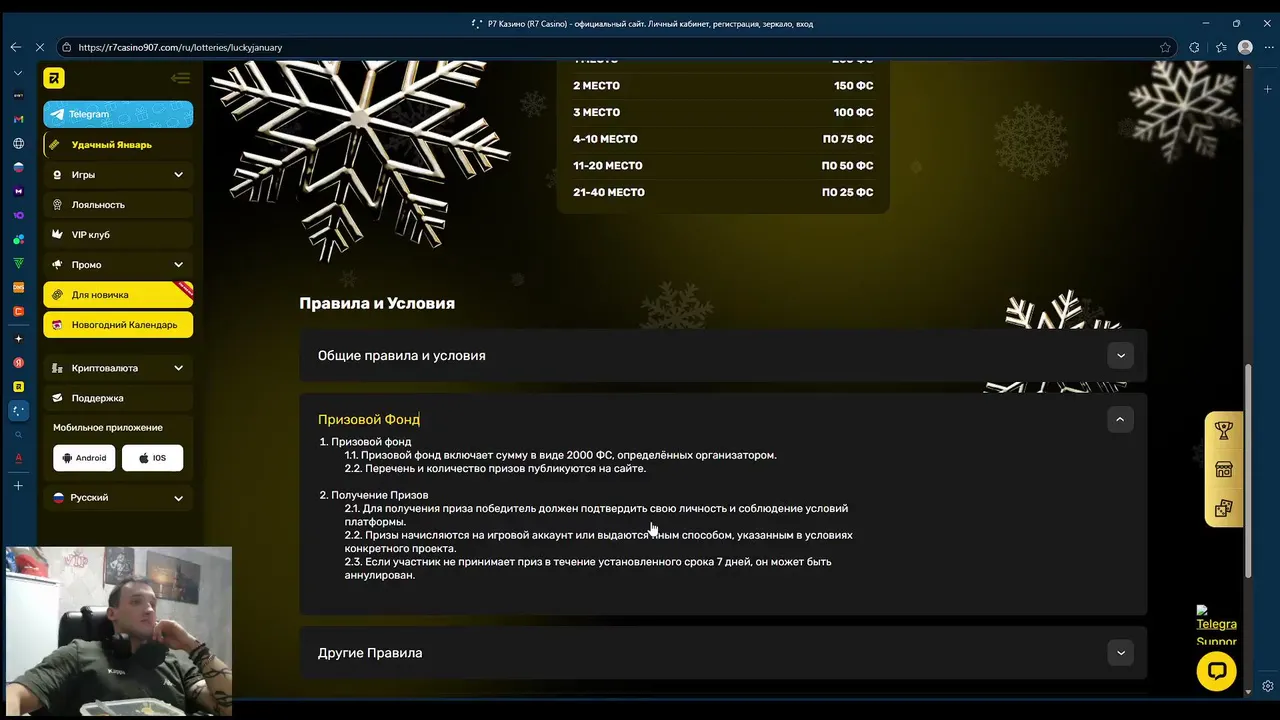
Task: Expand the Другие Правила section
Action: pyautogui.click(x=723, y=653)
